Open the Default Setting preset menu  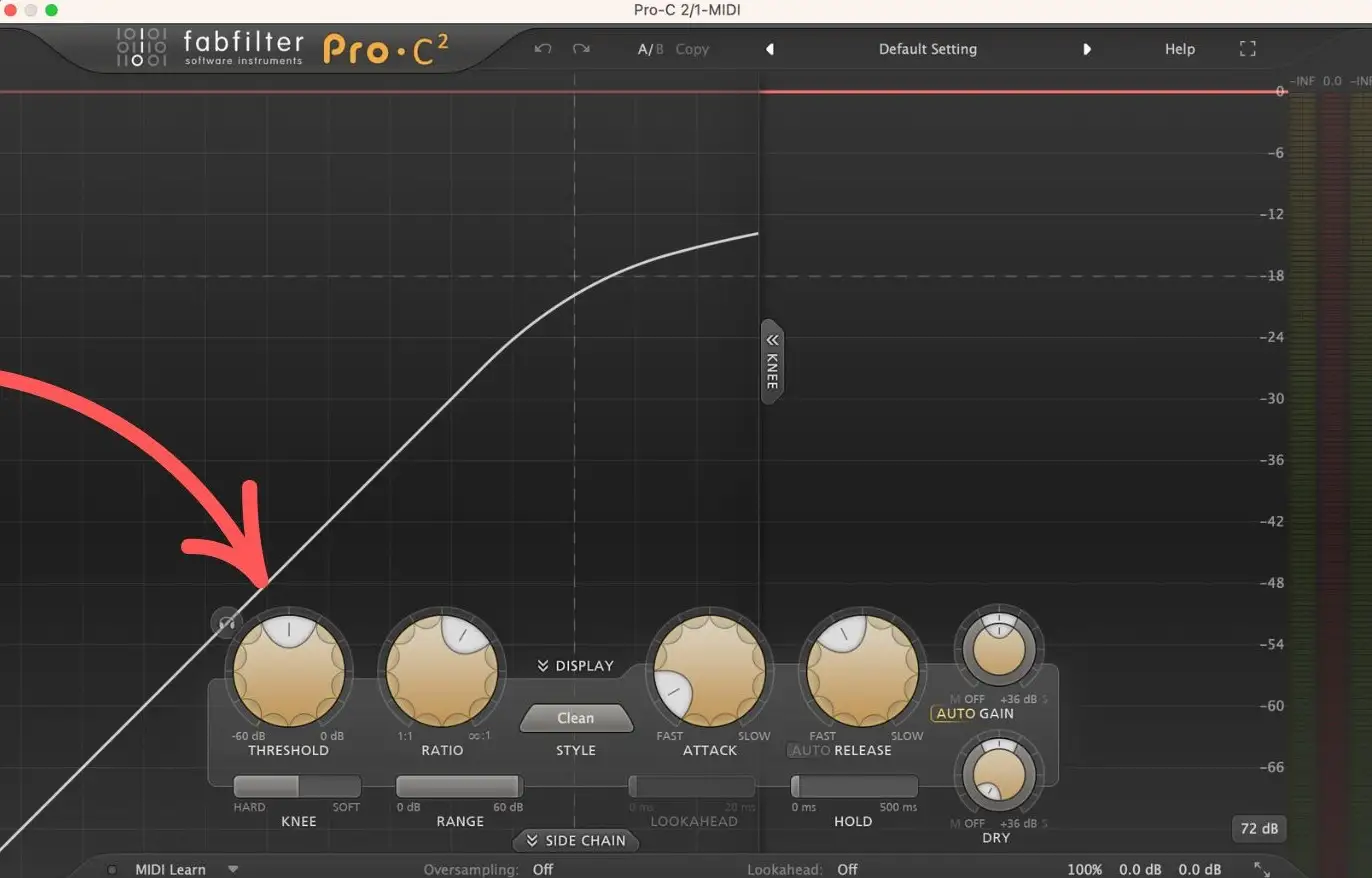click(x=927, y=49)
